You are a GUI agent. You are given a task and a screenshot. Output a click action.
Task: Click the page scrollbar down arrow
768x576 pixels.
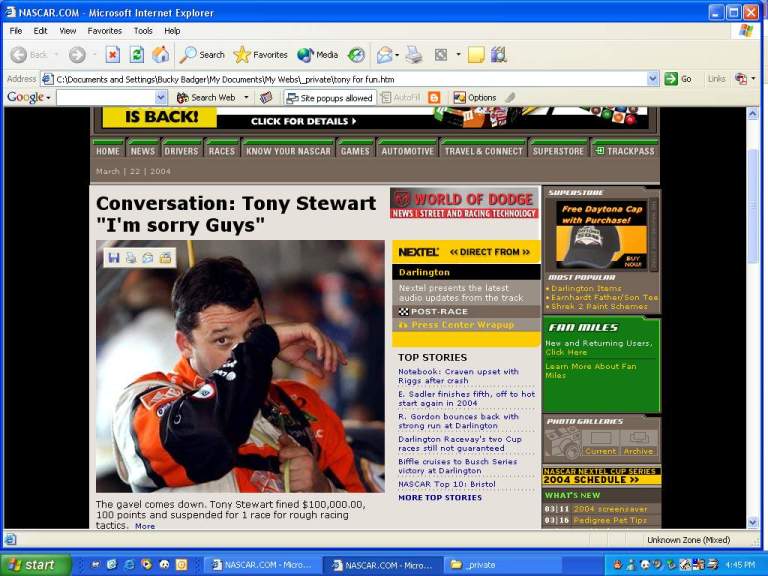753,522
